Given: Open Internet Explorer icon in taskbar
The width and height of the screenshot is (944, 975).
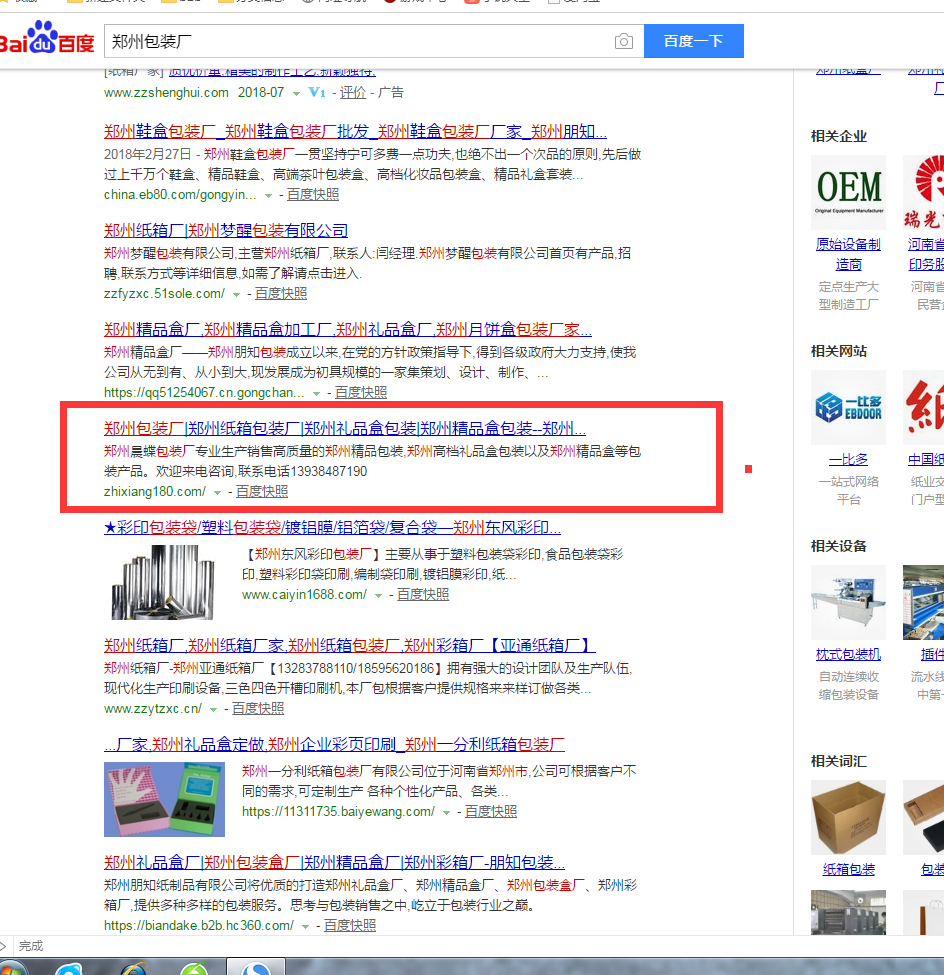Looking at the screenshot, I should coord(133,969).
